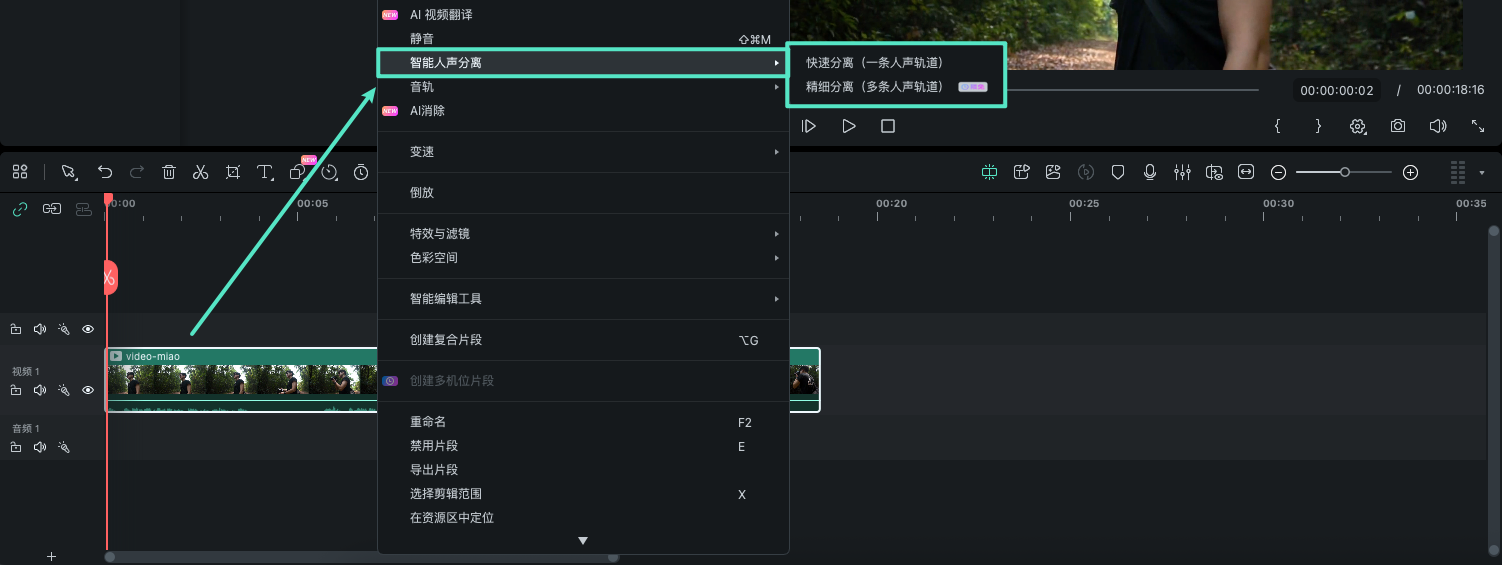
Task: Open the AI image icon in toolbar
Action: click(x=1053, y=172)
